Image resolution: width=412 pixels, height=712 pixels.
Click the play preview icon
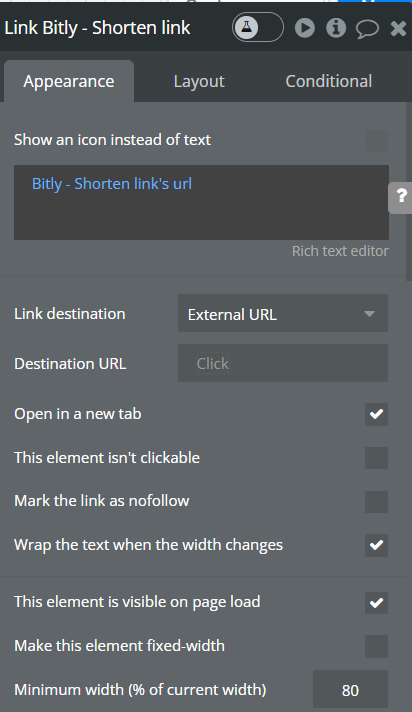click(305, 28)
